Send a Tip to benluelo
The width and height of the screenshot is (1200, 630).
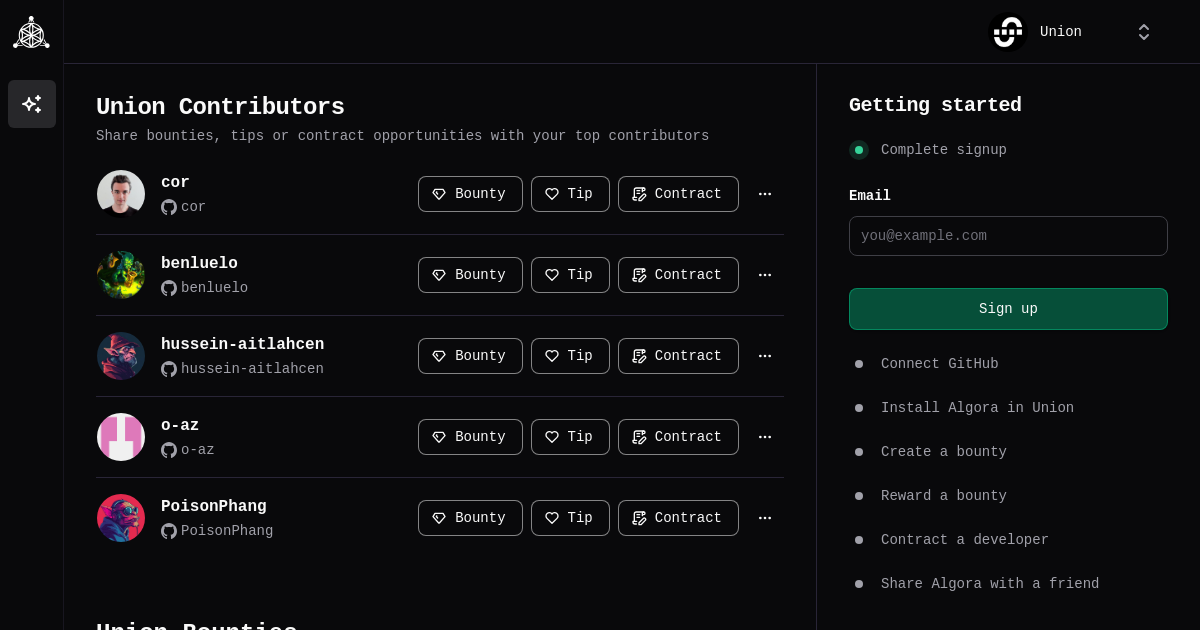coord(570,275)
